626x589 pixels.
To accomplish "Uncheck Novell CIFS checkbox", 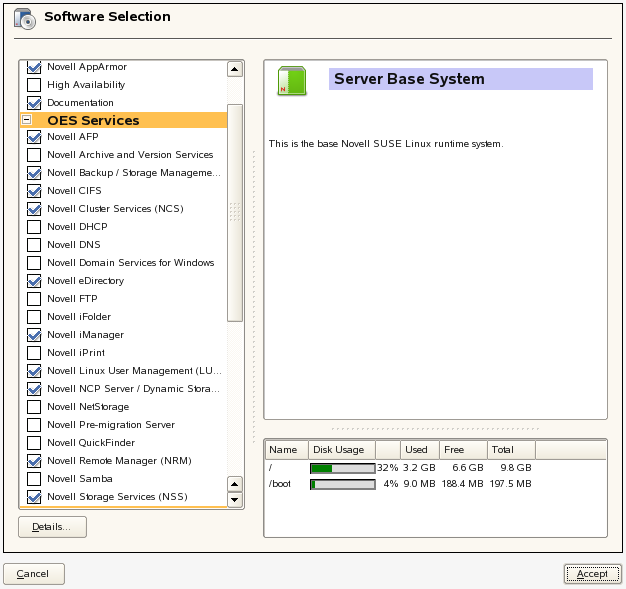I will (x=34, y=190).
